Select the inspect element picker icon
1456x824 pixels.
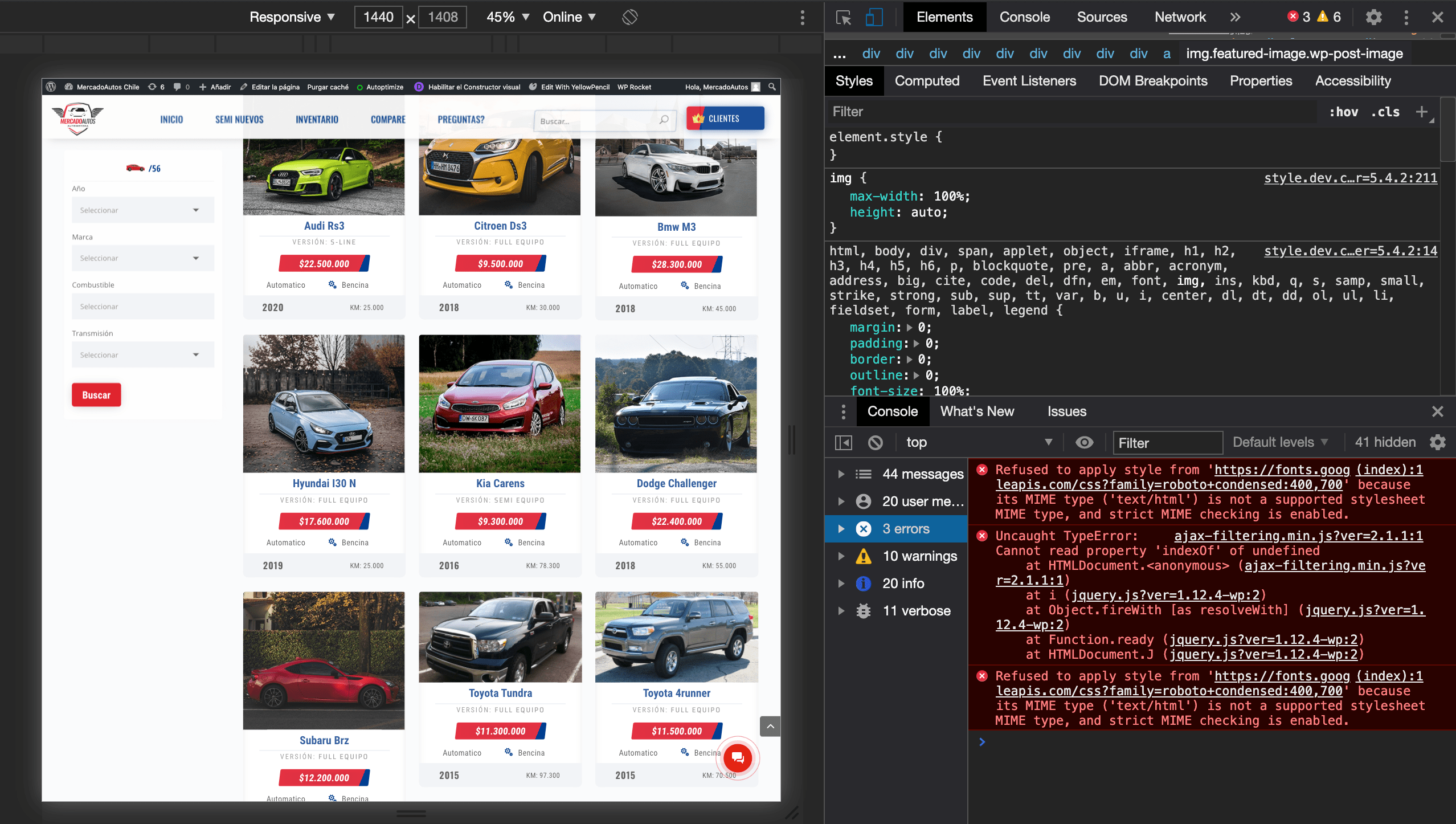(x=844, y=17)
